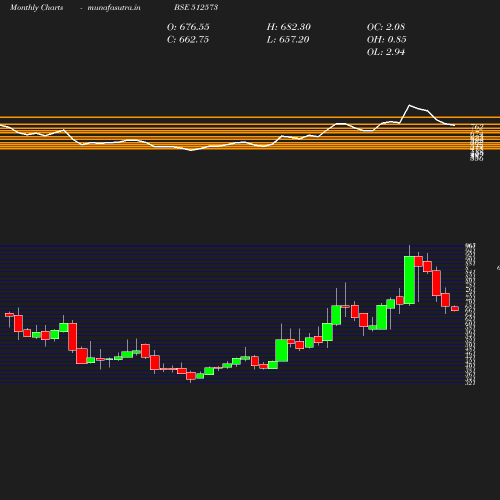The width and height of the screenshot is (500, 500).
Task: Click the munafasutra.in site label
Action: (x=114, y=7)
